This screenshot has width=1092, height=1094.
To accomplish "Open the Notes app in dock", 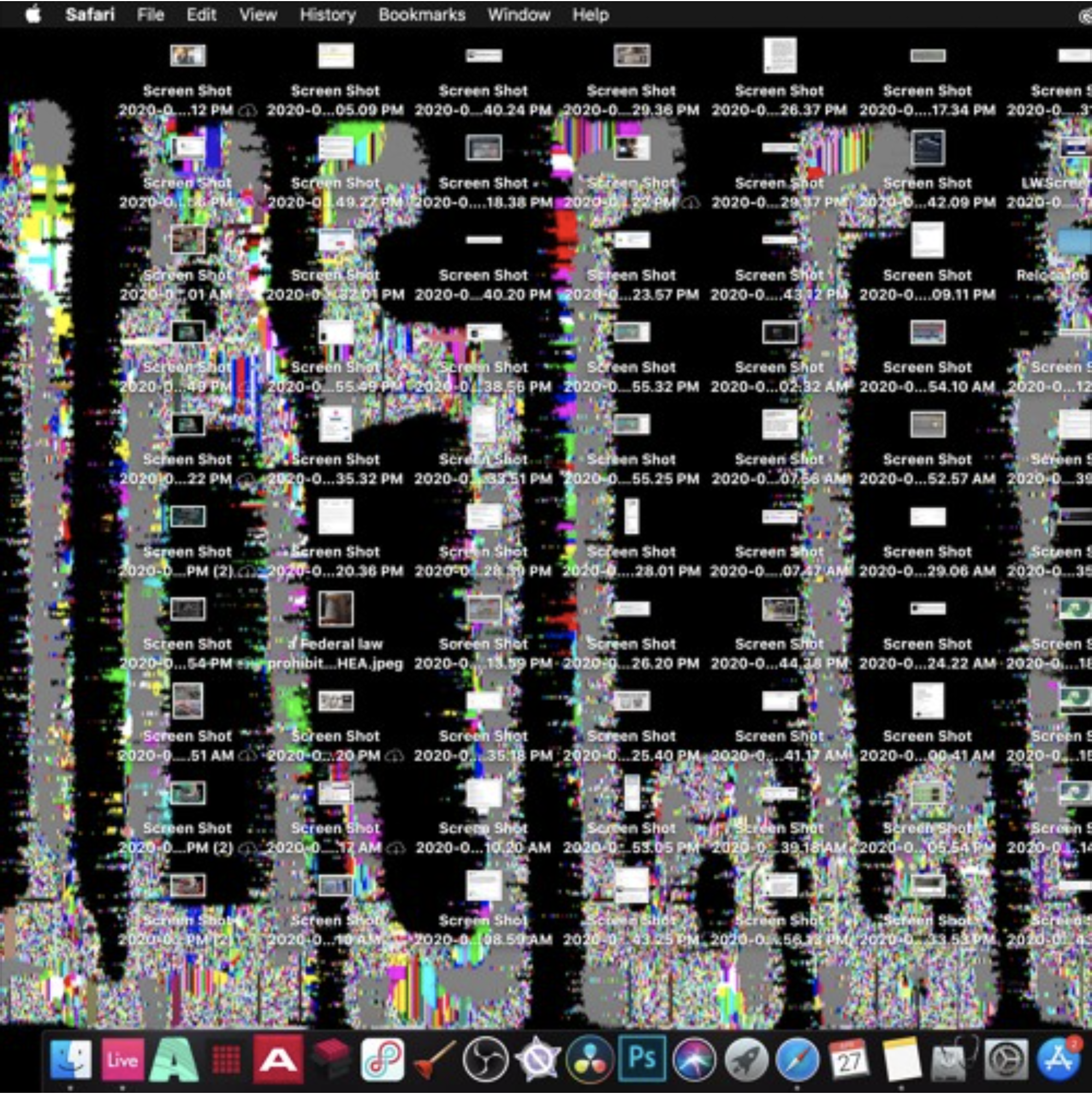I will [901, 1059].
